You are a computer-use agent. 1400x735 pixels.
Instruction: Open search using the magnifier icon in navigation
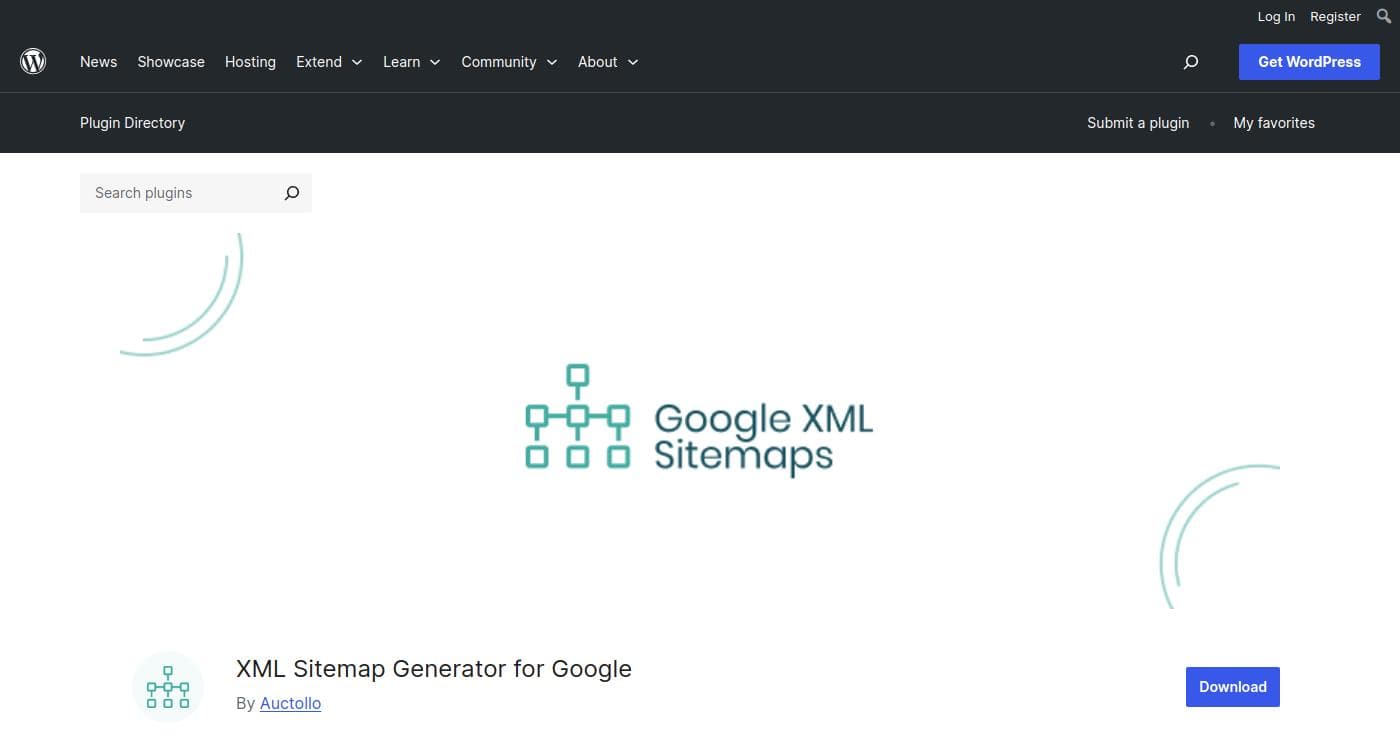[x=1190, y=61]
